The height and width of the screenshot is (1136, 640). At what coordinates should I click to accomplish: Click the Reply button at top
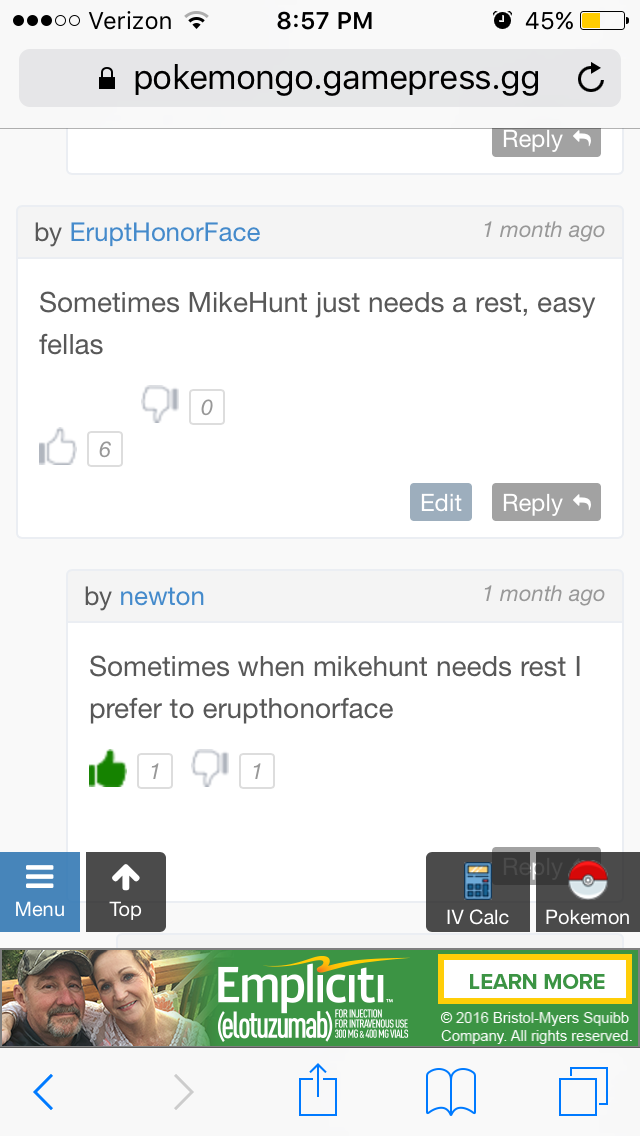(547, 140)
